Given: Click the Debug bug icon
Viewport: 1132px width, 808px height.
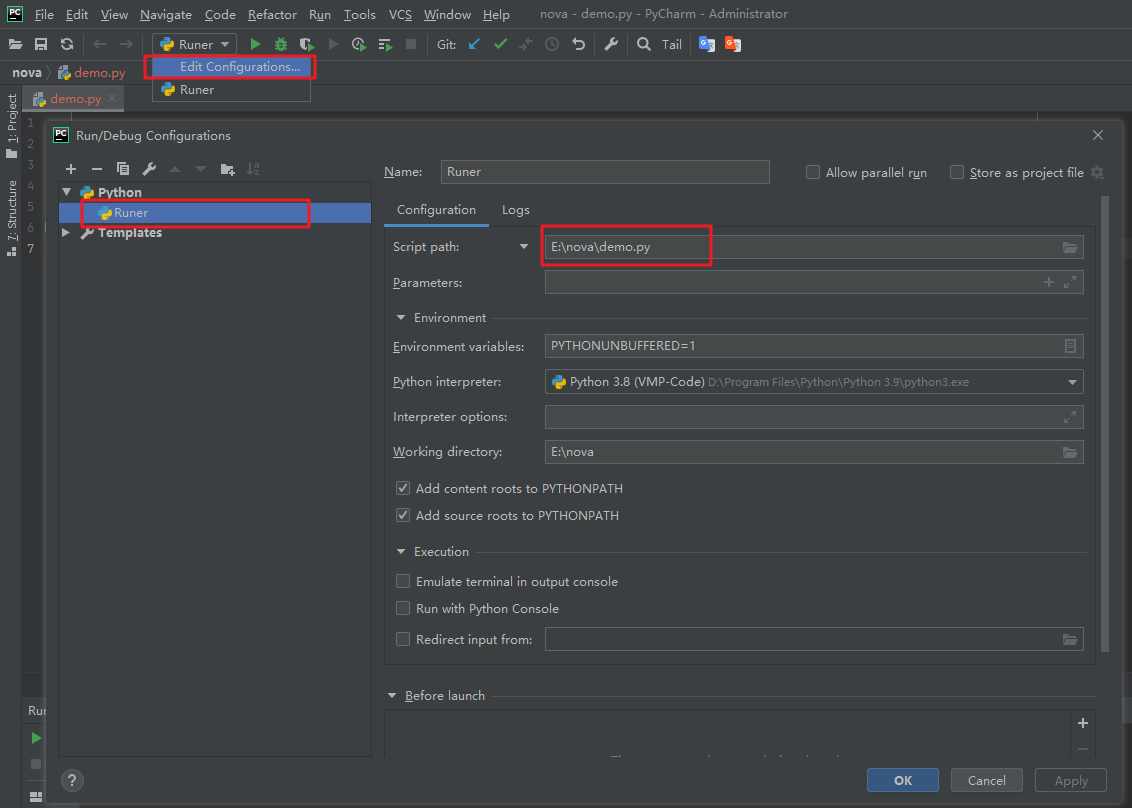Looking at the screenshot, I should pyautogui.click(x=281, y=44).
